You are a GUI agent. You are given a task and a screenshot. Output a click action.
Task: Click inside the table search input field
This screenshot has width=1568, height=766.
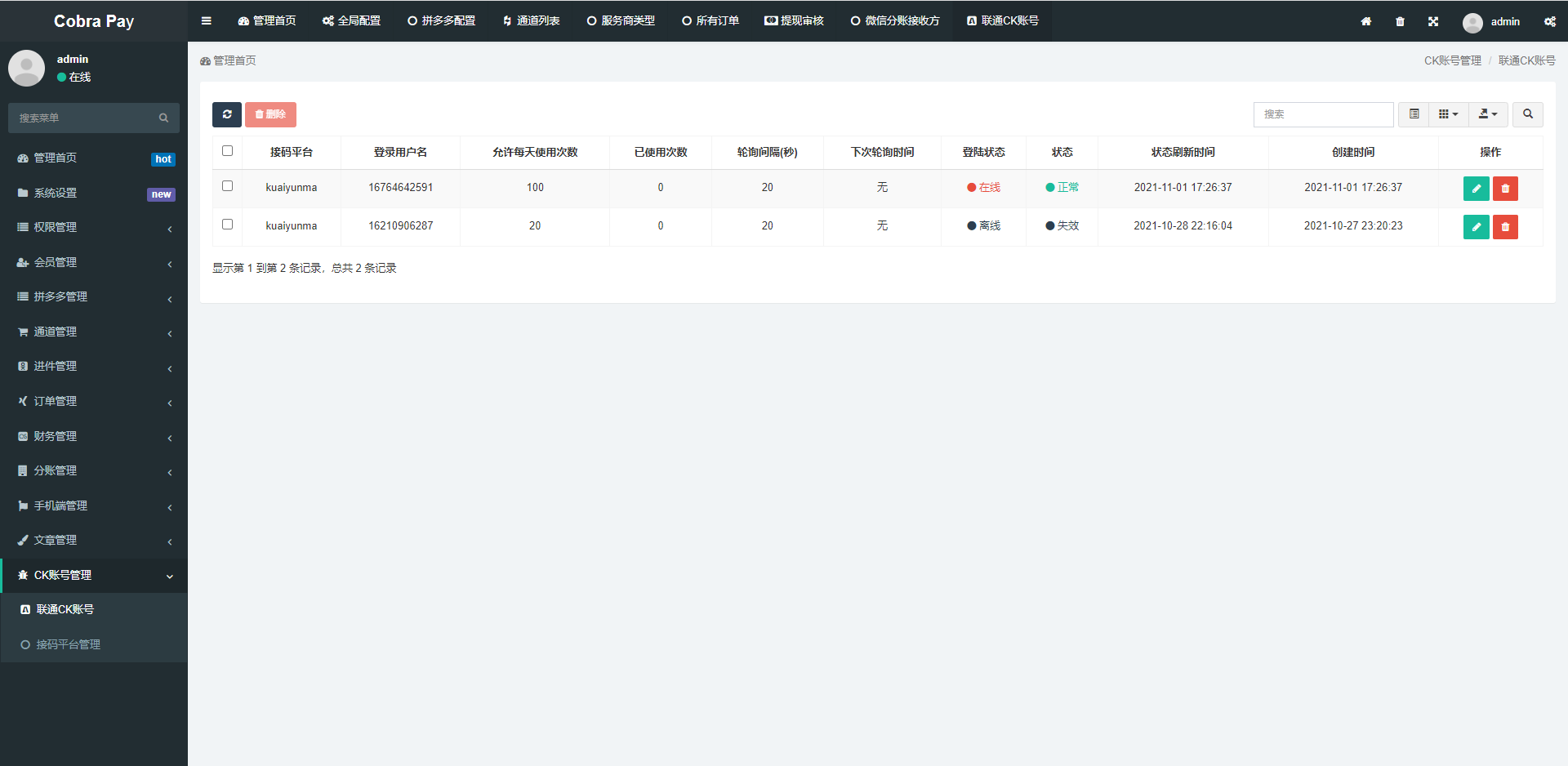tap(1323, 114)
